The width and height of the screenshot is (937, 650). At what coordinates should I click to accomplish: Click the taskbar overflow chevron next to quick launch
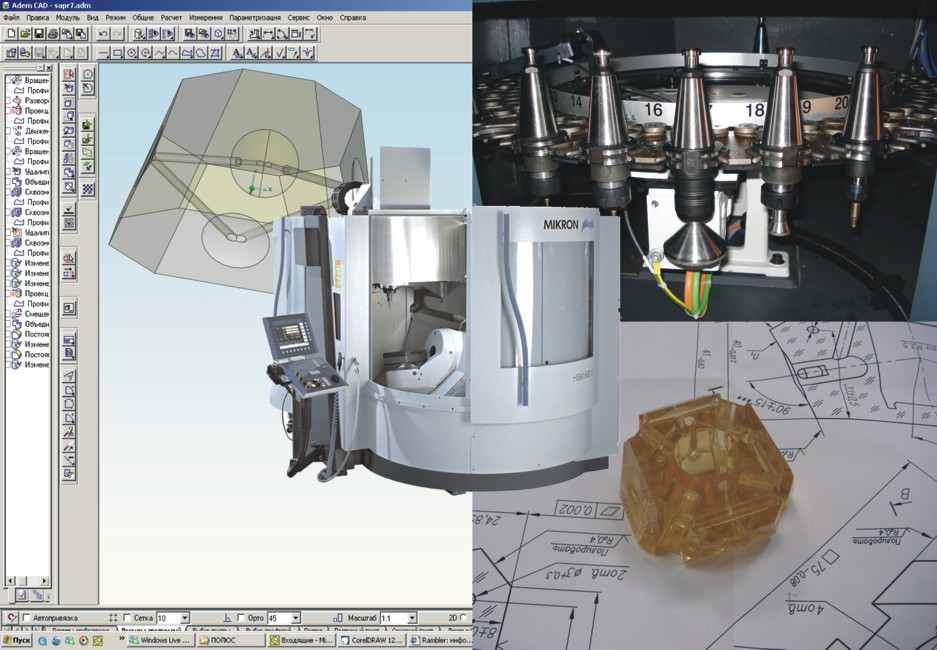(122, 639)
